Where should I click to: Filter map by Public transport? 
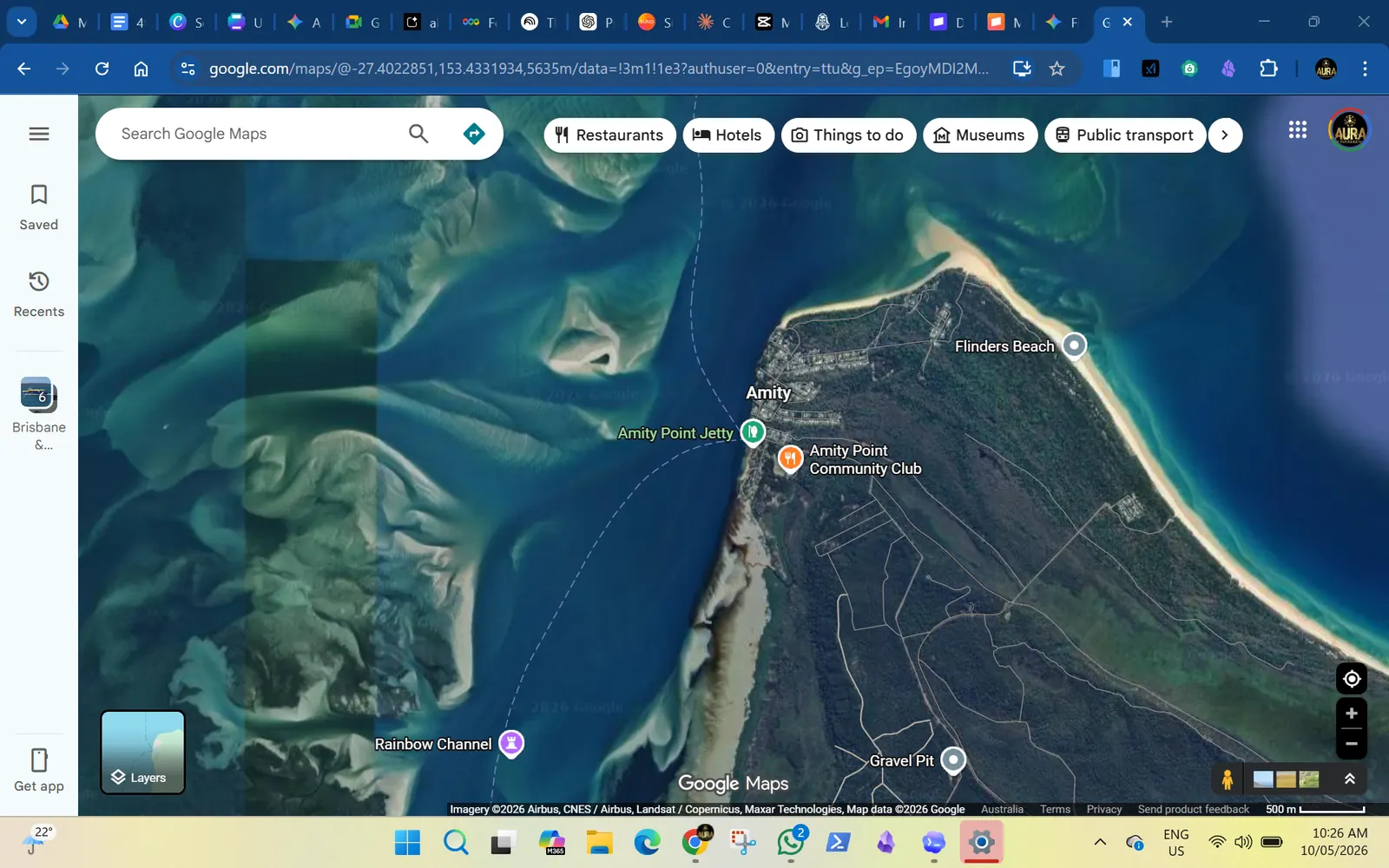coord(1125,135)
